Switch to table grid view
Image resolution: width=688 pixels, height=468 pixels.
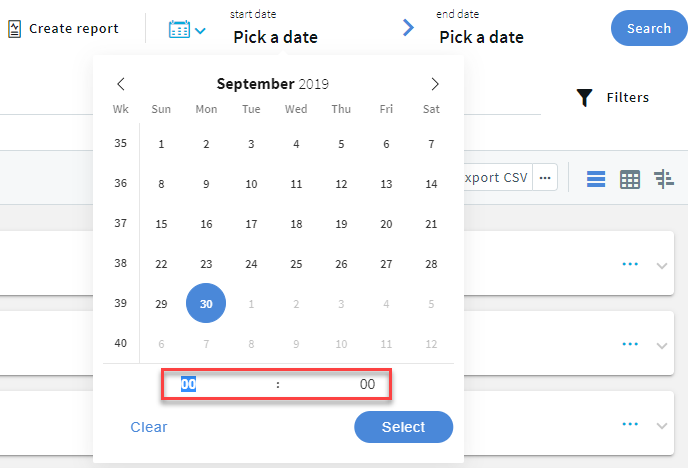(x=630, y=179)
